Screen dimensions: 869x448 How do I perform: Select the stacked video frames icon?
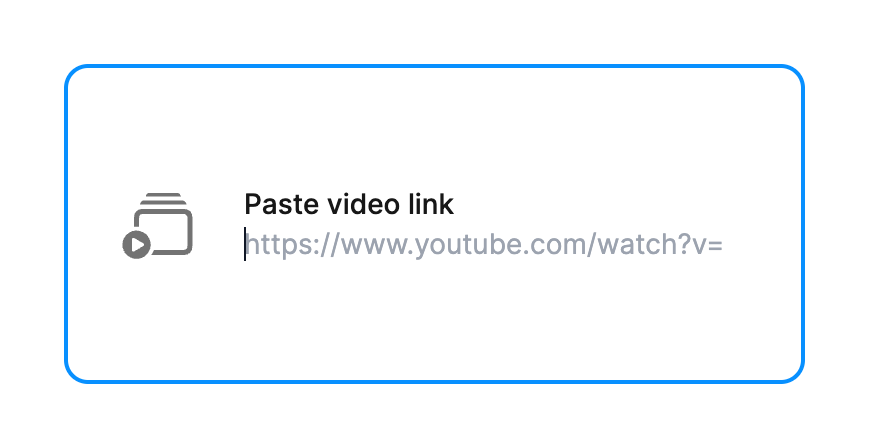(157, 226)
